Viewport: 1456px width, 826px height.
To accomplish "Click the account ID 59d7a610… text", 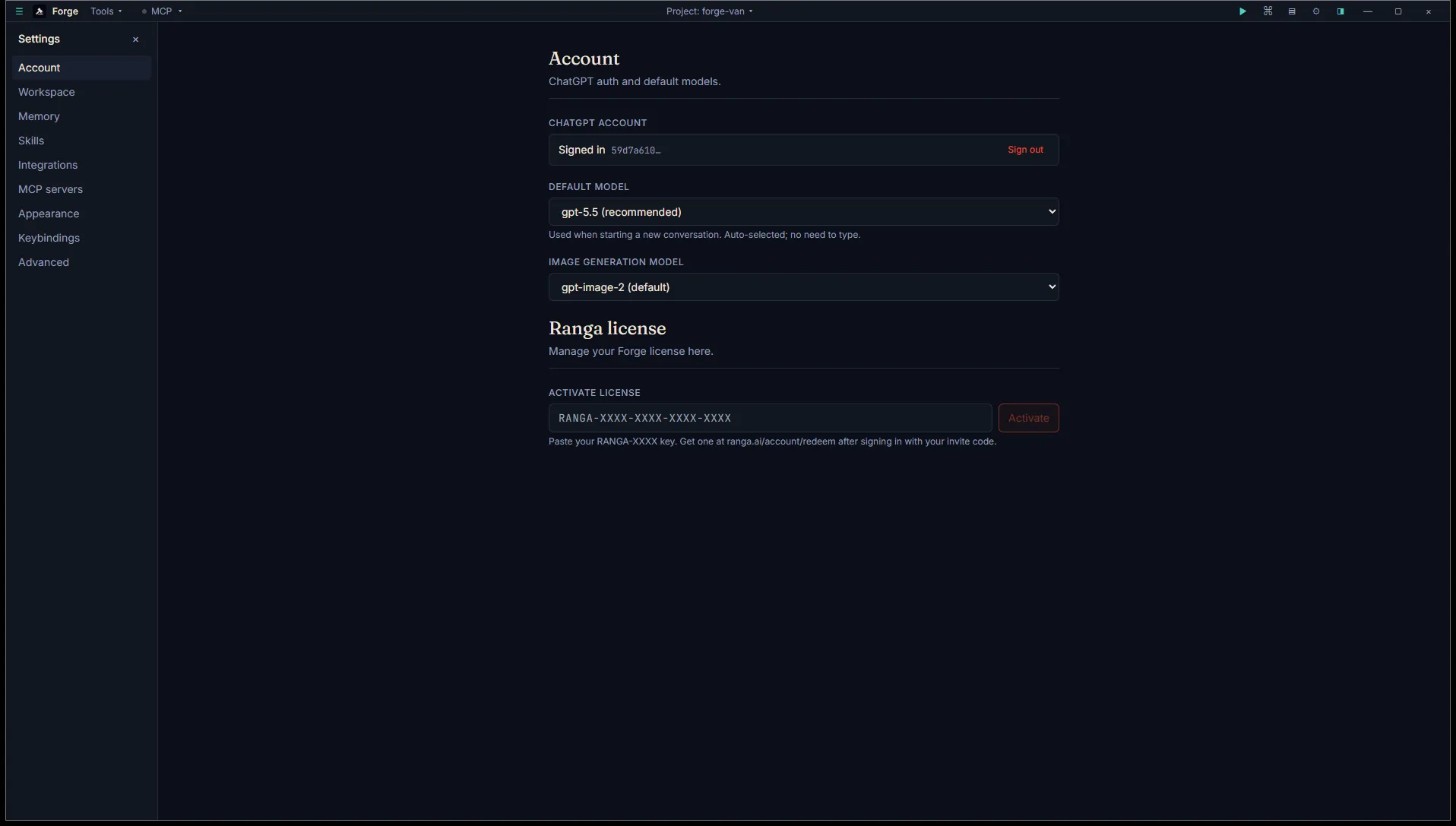I will point(636,150).
